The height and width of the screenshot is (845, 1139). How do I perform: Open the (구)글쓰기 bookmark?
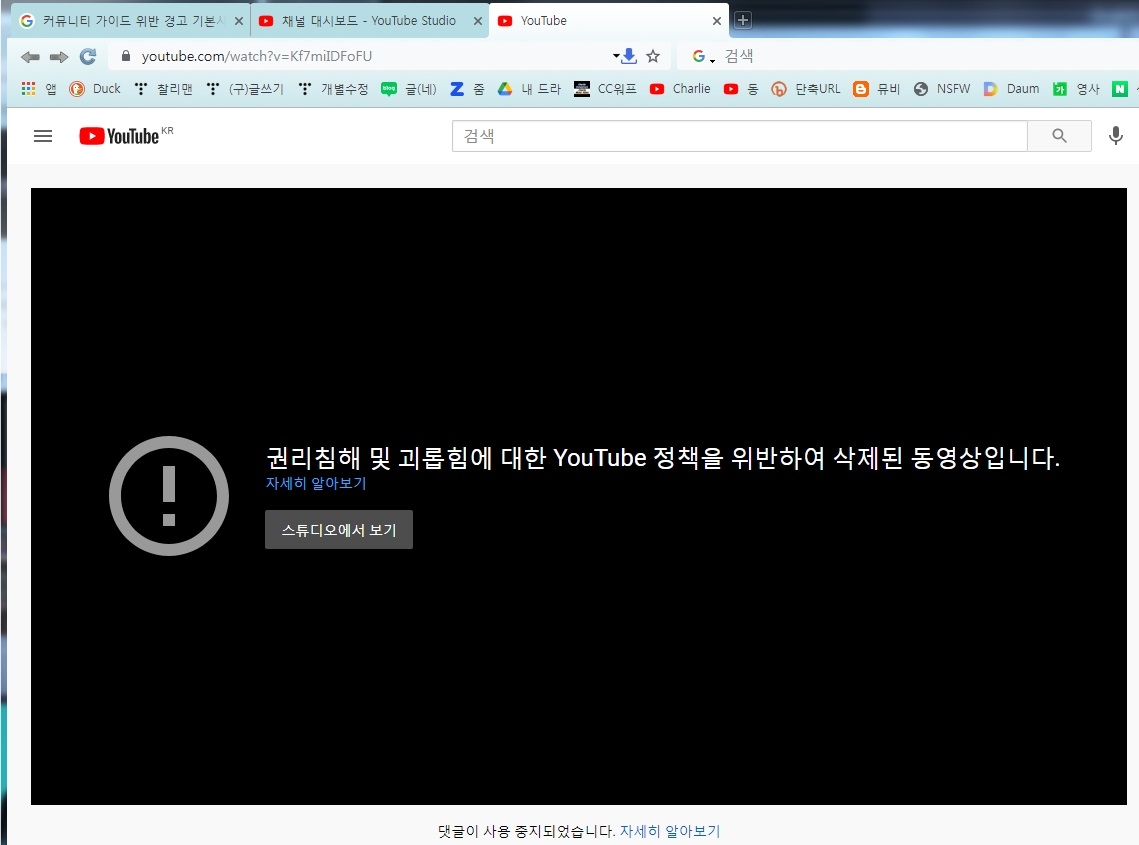(245, 89)
